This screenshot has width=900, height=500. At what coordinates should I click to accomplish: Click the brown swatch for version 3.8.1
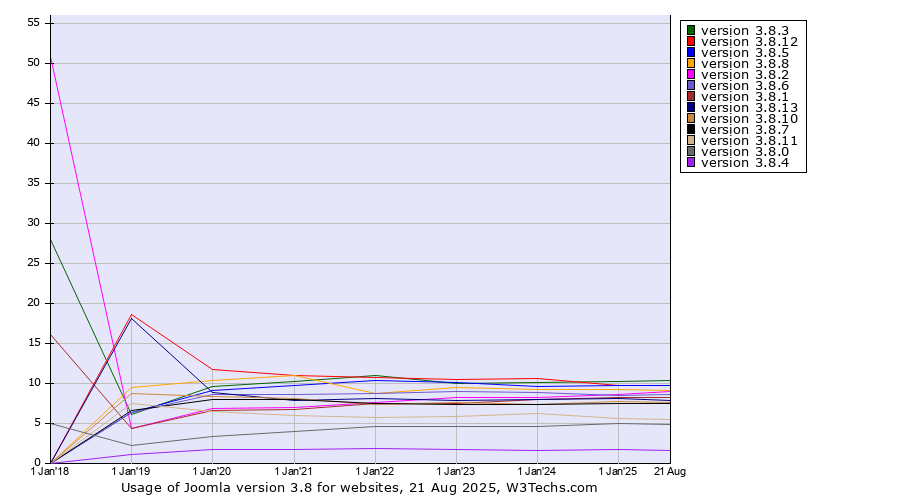pyautogui.click(x=691, y=96)
